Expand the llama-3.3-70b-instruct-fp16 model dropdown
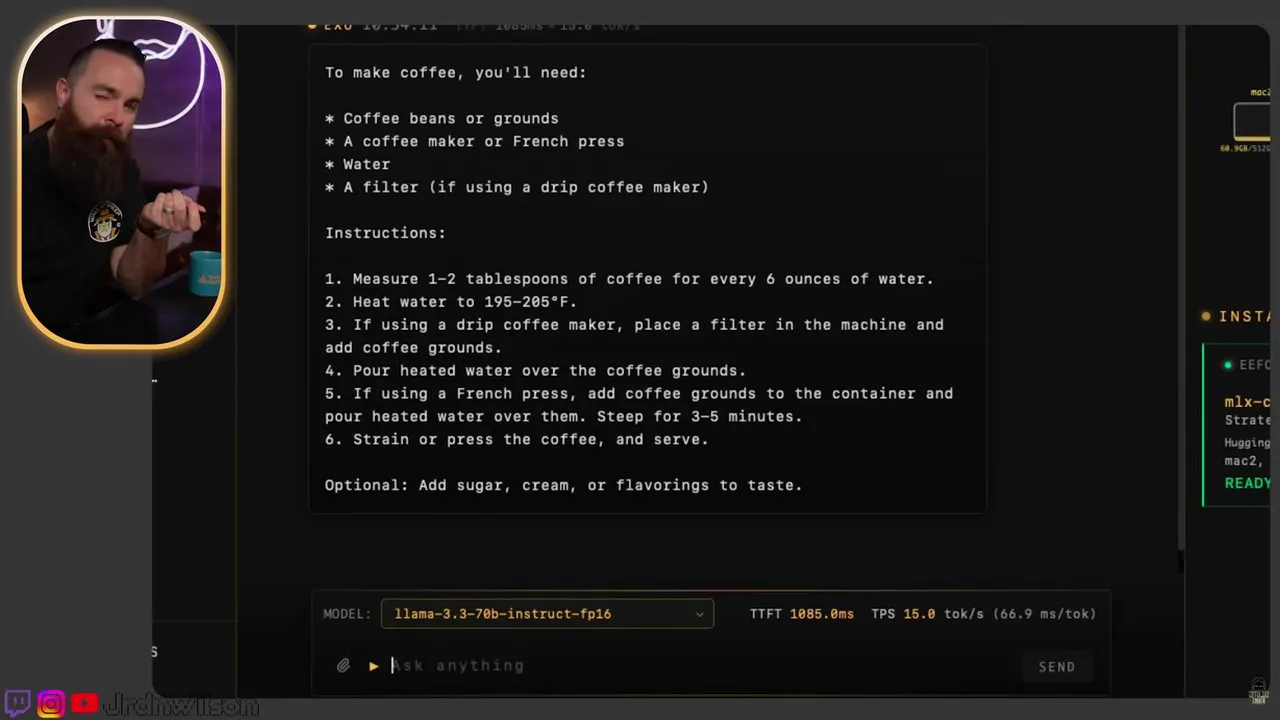Viewport: 1280px width, 720px height. point(547,614)
